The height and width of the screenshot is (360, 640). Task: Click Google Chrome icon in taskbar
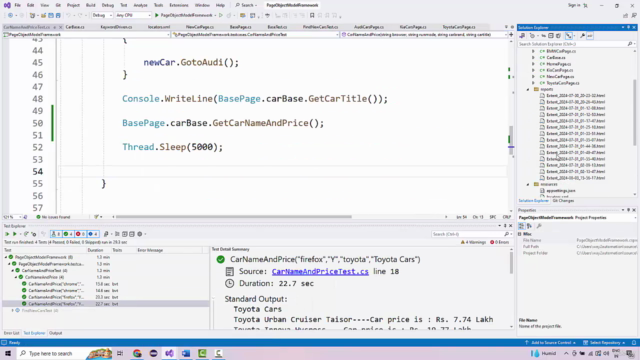pos(137,353)
